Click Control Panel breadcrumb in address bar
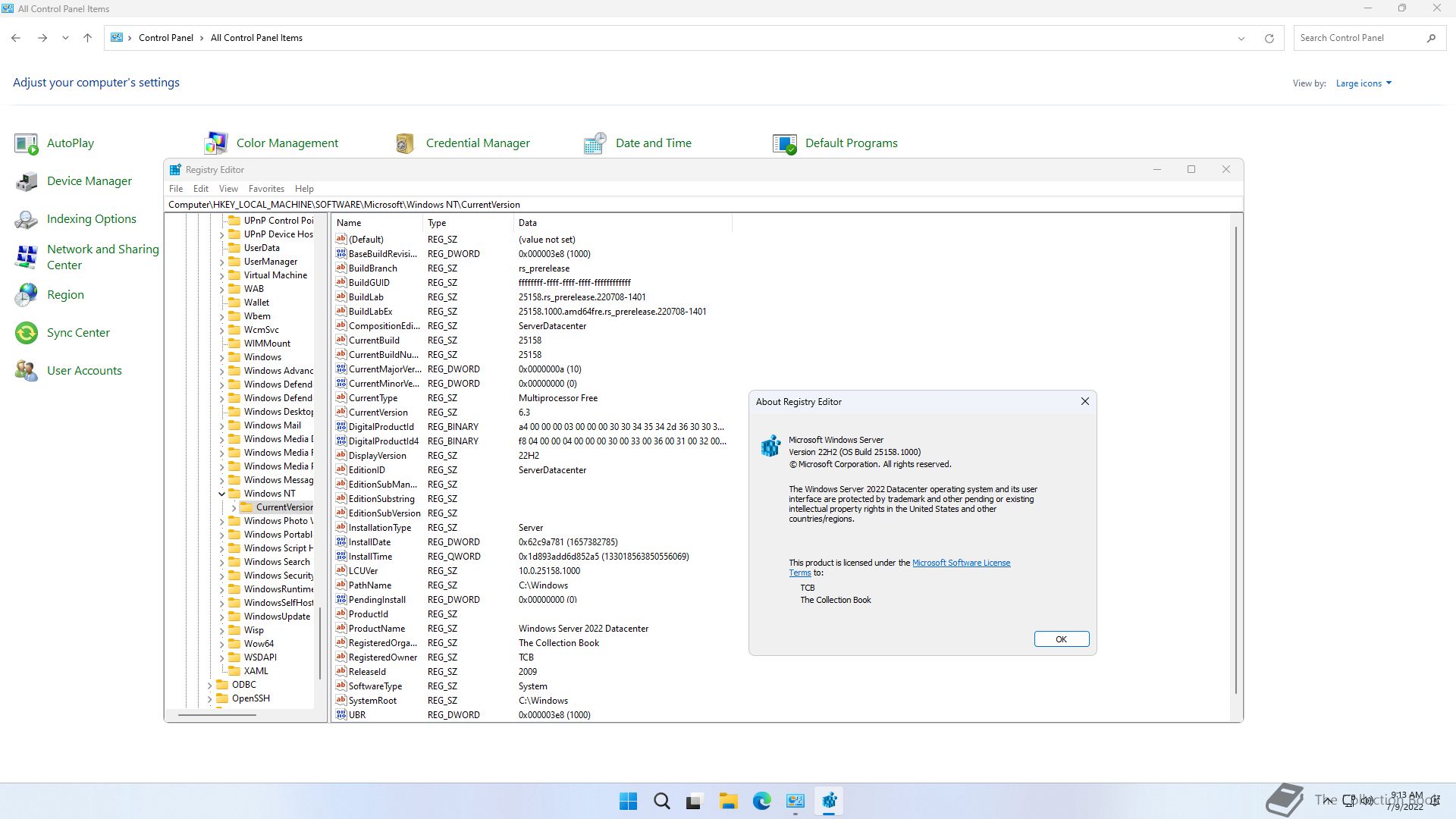Viewport: 1456px width, 819px height. click(166, 38)
